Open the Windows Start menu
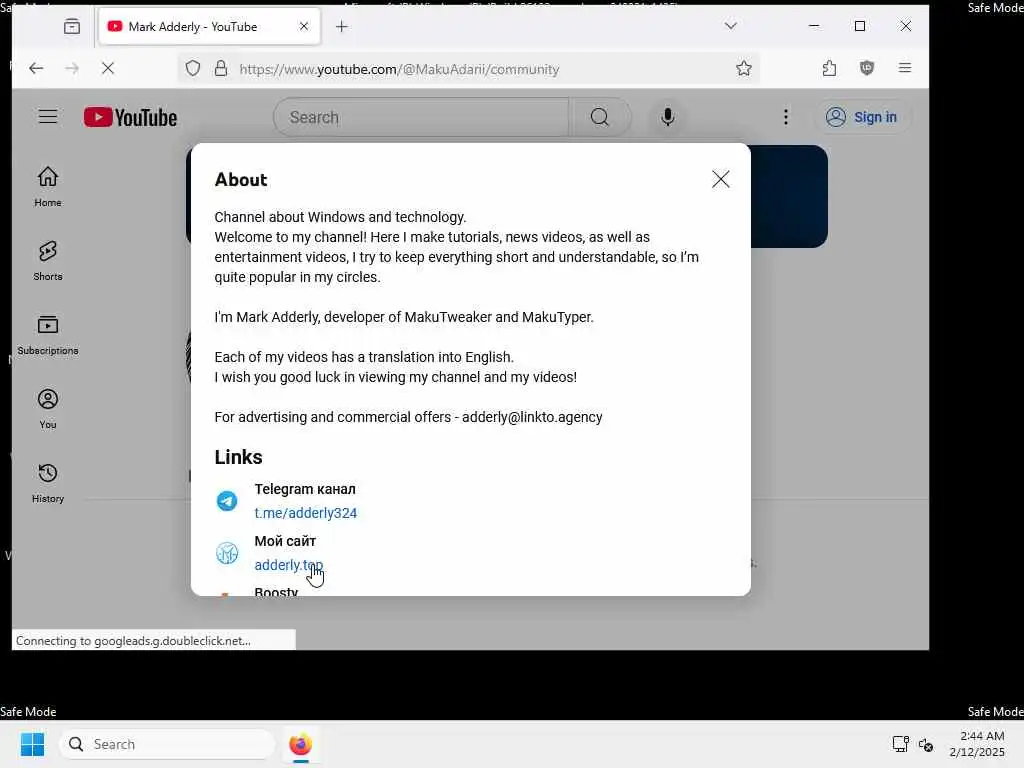The image size is (1024, 768). [32, 744]
